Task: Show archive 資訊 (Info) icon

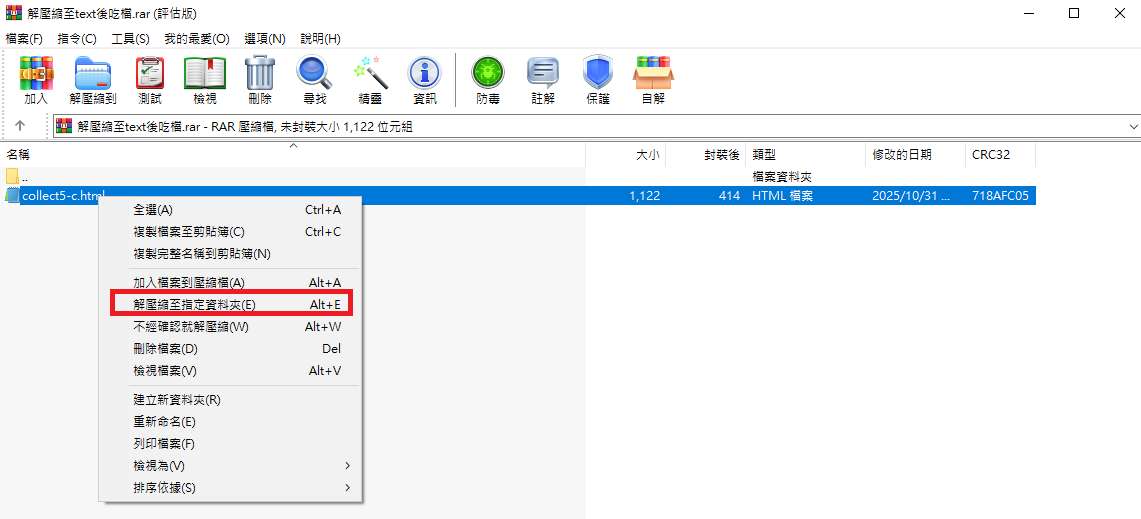Action: coord(425,80)
